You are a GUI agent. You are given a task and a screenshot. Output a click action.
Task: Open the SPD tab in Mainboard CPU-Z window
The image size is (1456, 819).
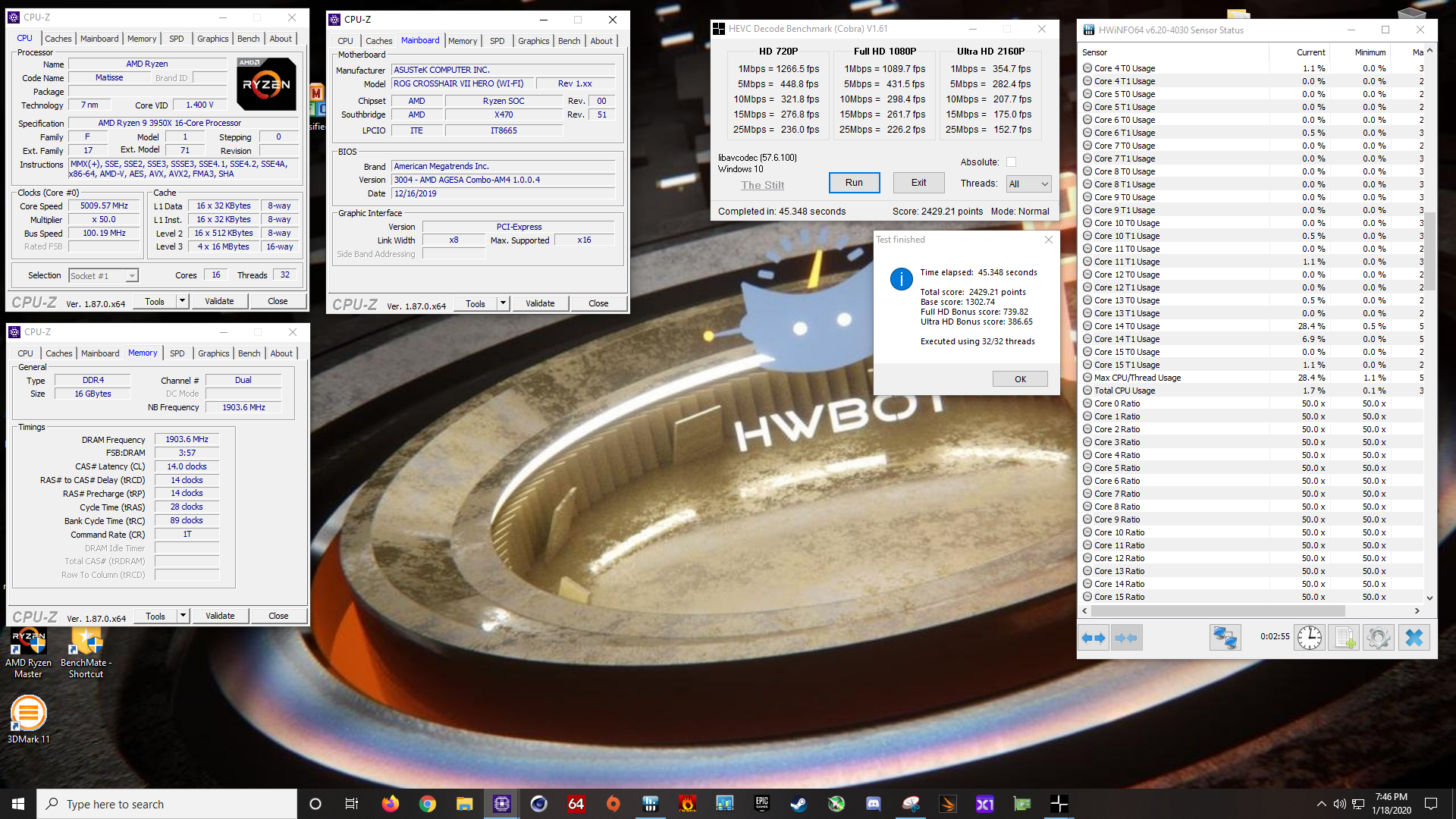[497, 41]
